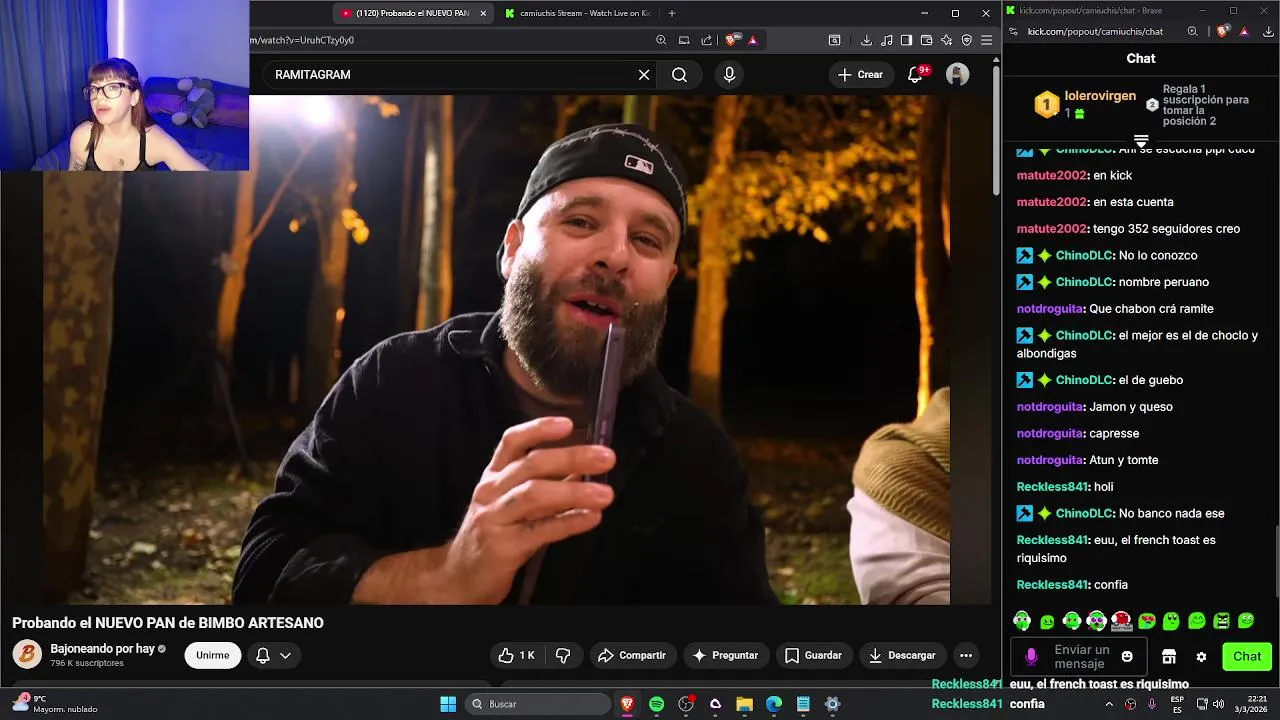This screenshot has height=720, width=1280.
Task: Click the Kick chat popout address bar
Action: (1095, 32)
